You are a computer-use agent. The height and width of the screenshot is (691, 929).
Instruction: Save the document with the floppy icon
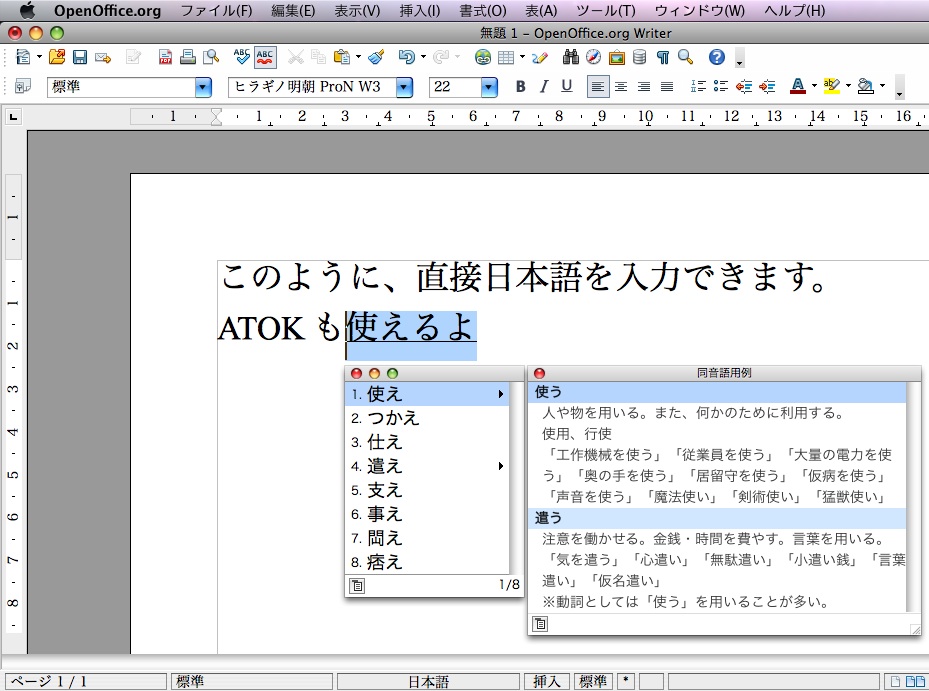click(x=79, y=57)
